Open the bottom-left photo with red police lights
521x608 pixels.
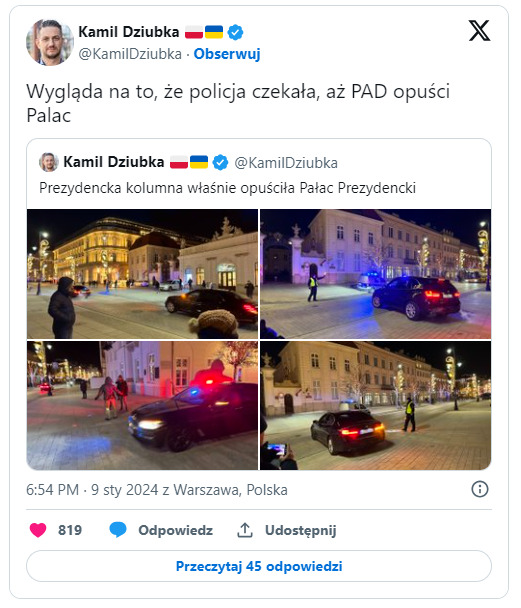pyautogui.click(x=142, y=405)
